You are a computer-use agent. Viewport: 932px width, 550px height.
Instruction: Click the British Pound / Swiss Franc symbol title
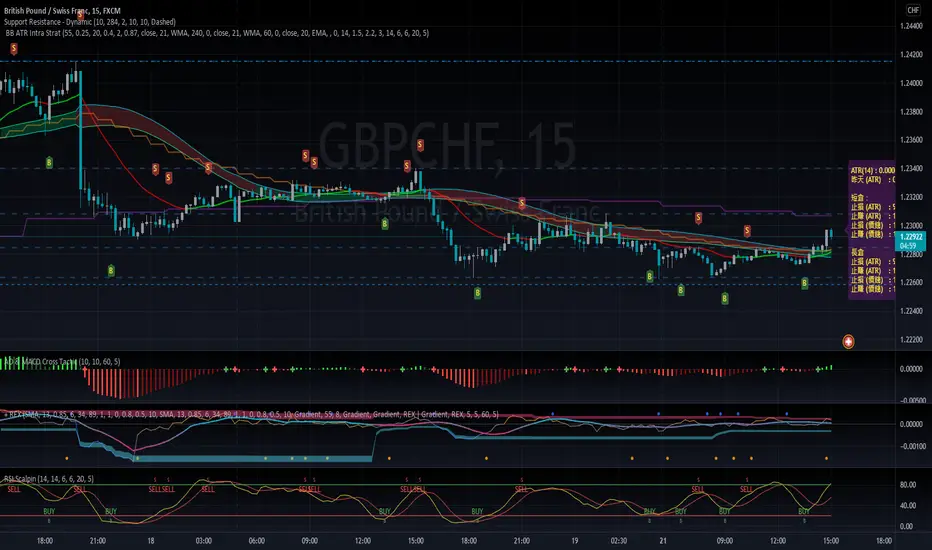click(x=62, y=9)
